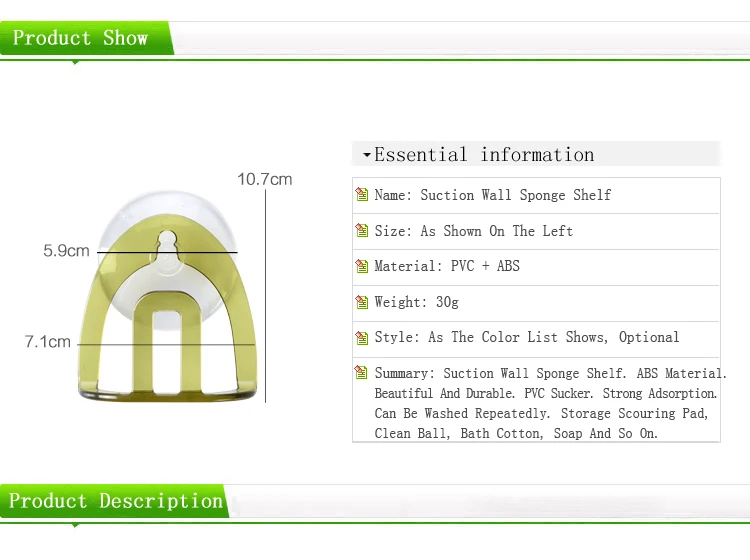Click the note icon beside Size row
This screenshot has width=750, height=560.
coord(362,231)
